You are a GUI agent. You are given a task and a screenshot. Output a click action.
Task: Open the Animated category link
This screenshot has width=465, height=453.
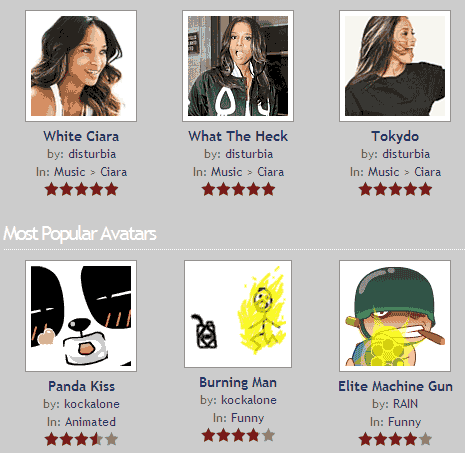click(x=90, y=422)
